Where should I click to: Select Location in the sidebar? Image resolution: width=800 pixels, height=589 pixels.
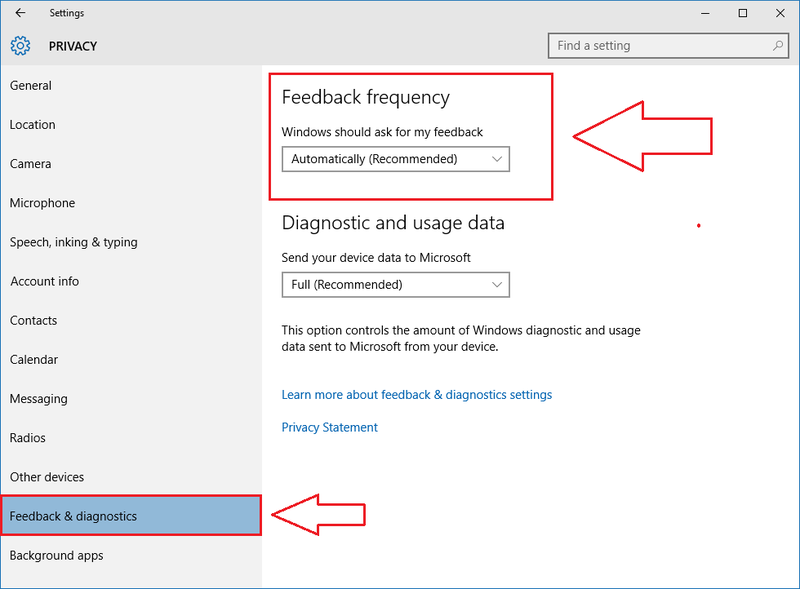33,125
